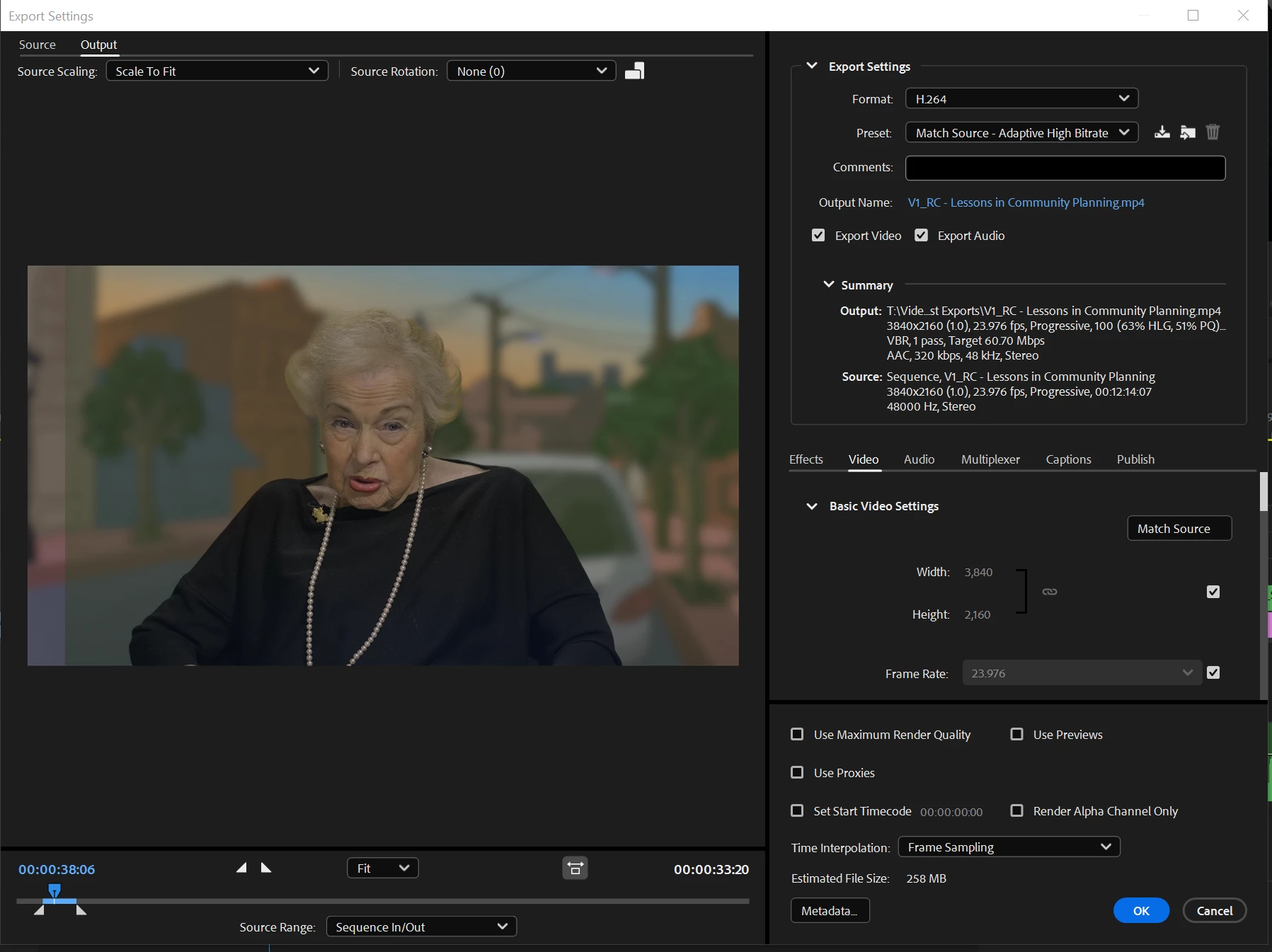The width and height of the screenshot is (1272, 952).
Task: Enable Render Alpha Channel Only
Action: (1016, 810)
